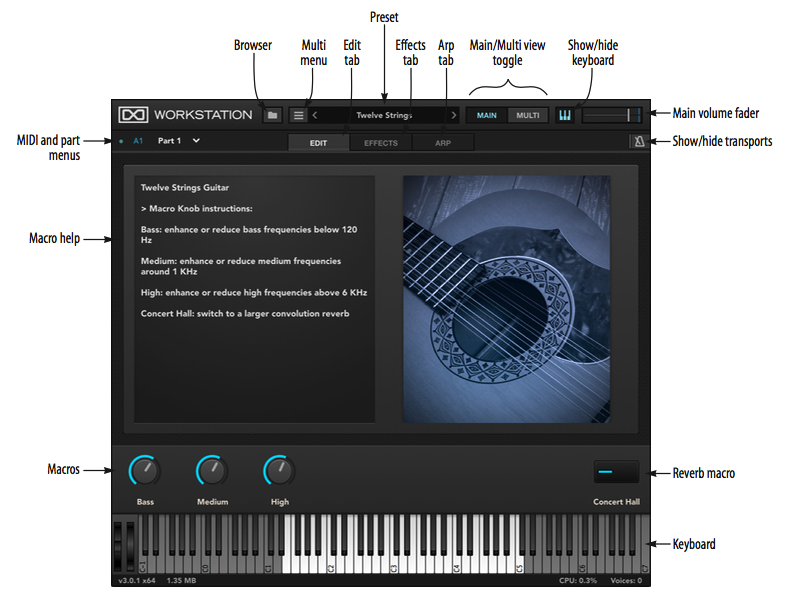Play the C3 key on keyboard
Viewport: 794px width, 601px height.
[394, 566]
